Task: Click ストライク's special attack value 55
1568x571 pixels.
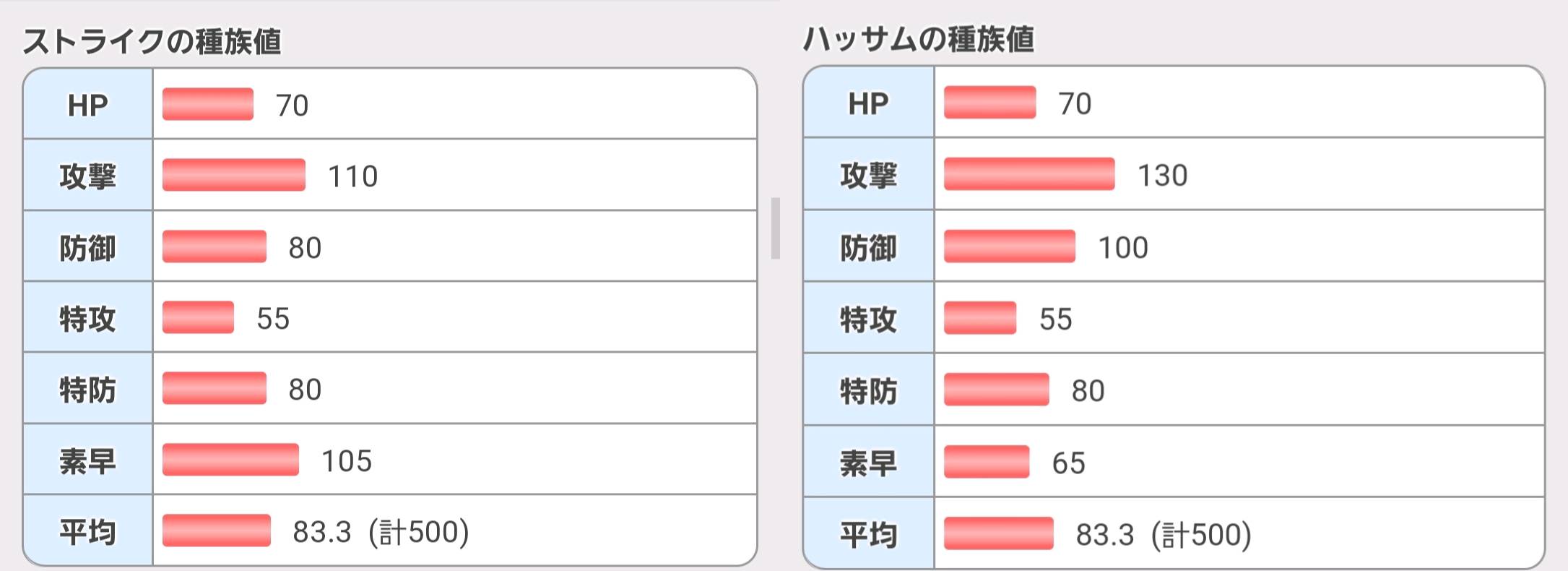Action: (x=273, y=319)
